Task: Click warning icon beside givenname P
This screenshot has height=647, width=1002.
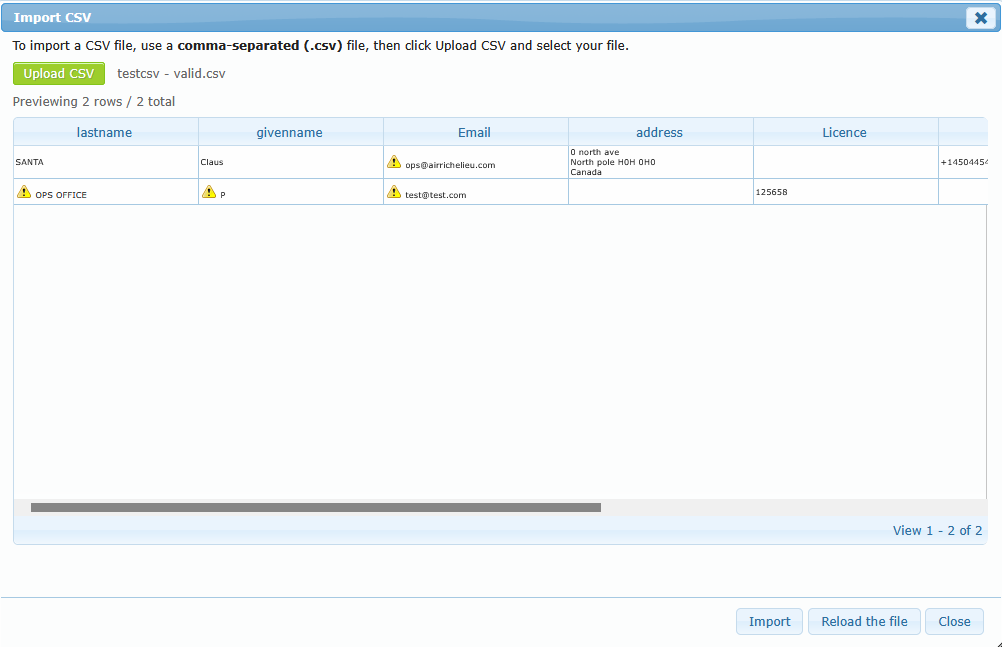Action: coord(209,192)
